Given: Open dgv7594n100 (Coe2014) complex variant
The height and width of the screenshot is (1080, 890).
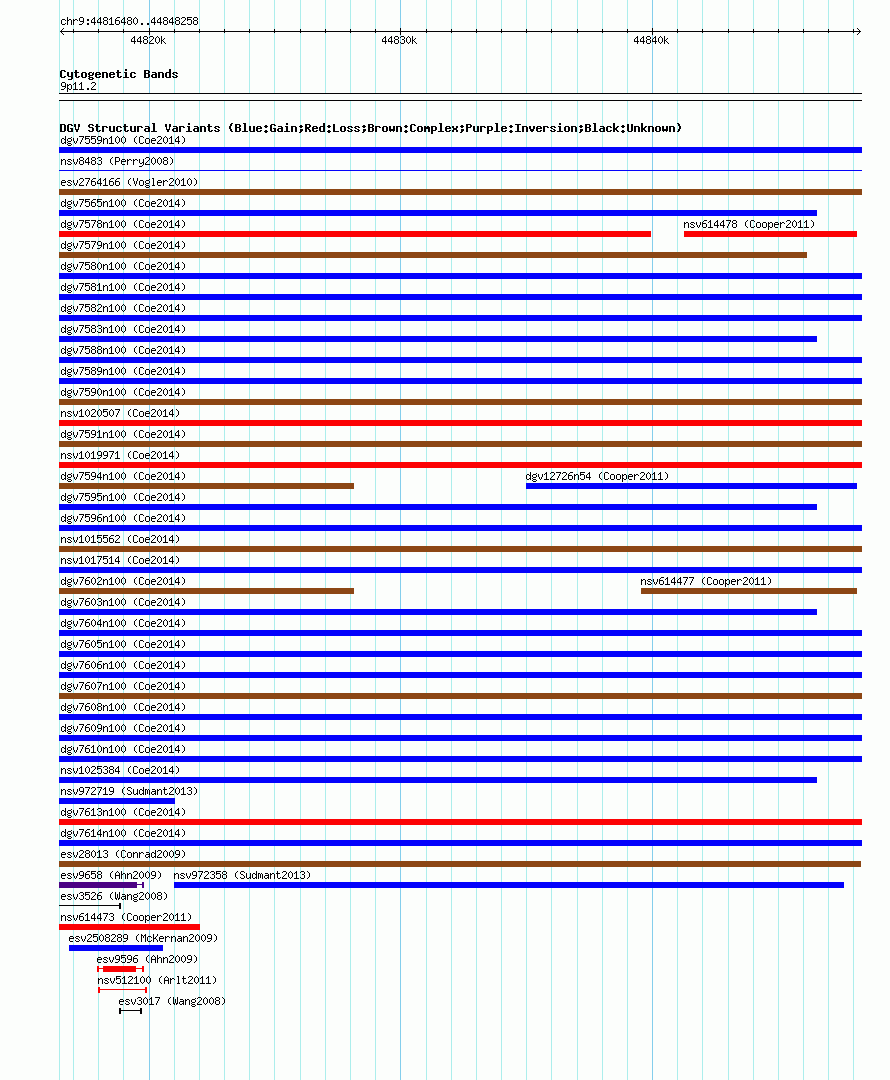Looking at the screenshot, I should [x=123, y=477].
